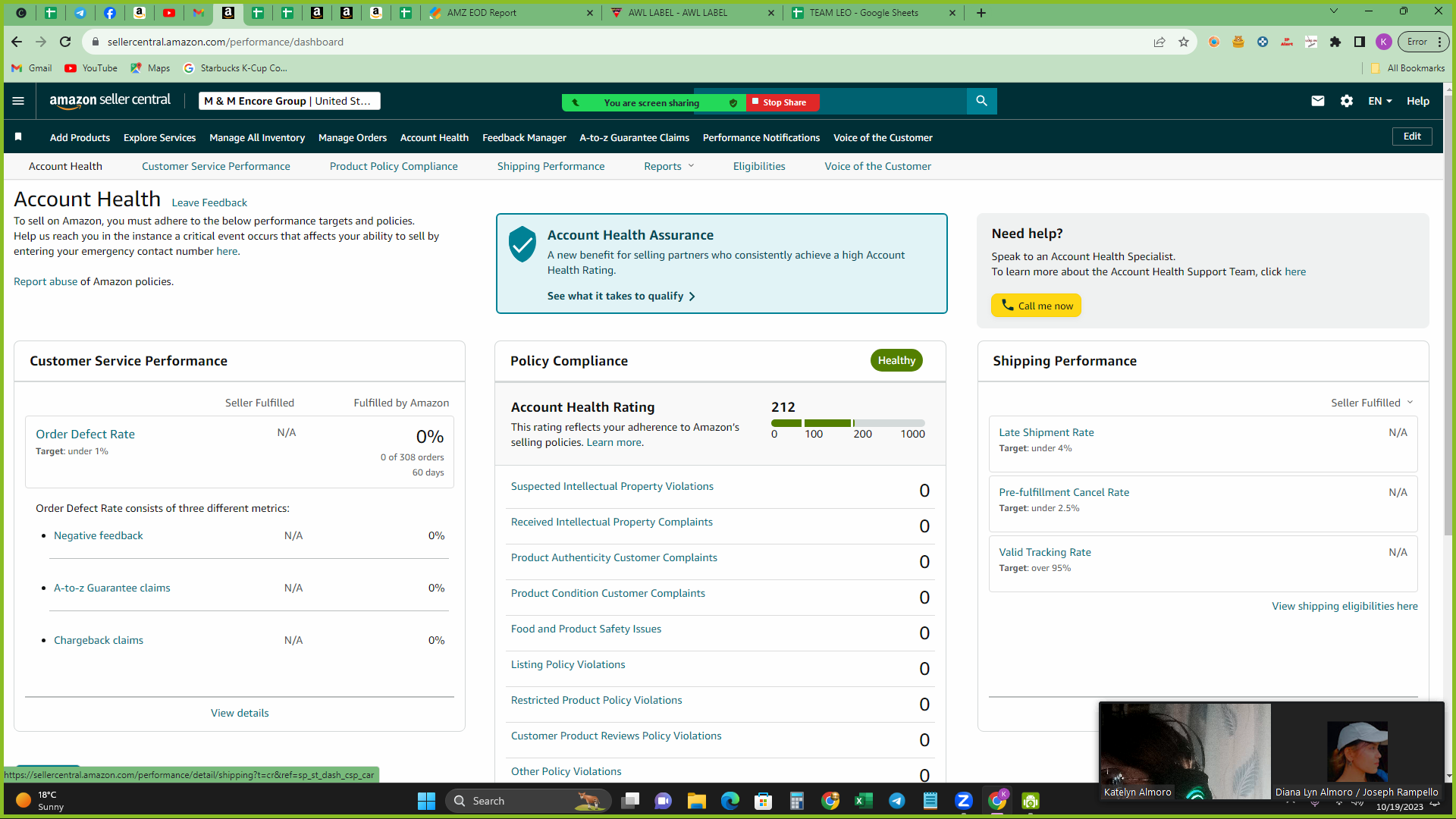
Task: Open the Windows Start menu
Action: click(426, 801)
